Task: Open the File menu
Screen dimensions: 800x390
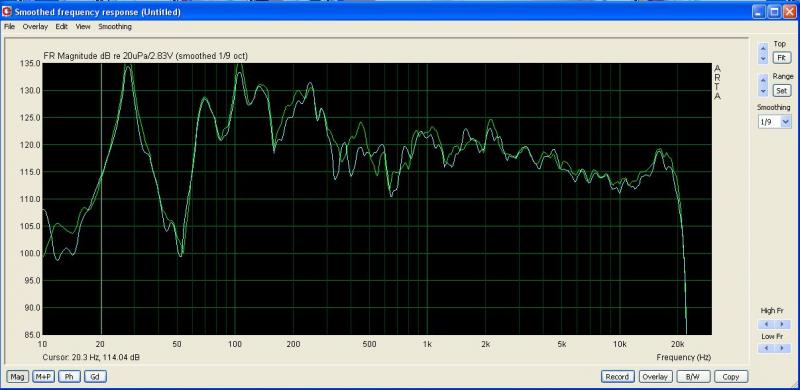Action: pyautogui.click(x=9, y=27)
